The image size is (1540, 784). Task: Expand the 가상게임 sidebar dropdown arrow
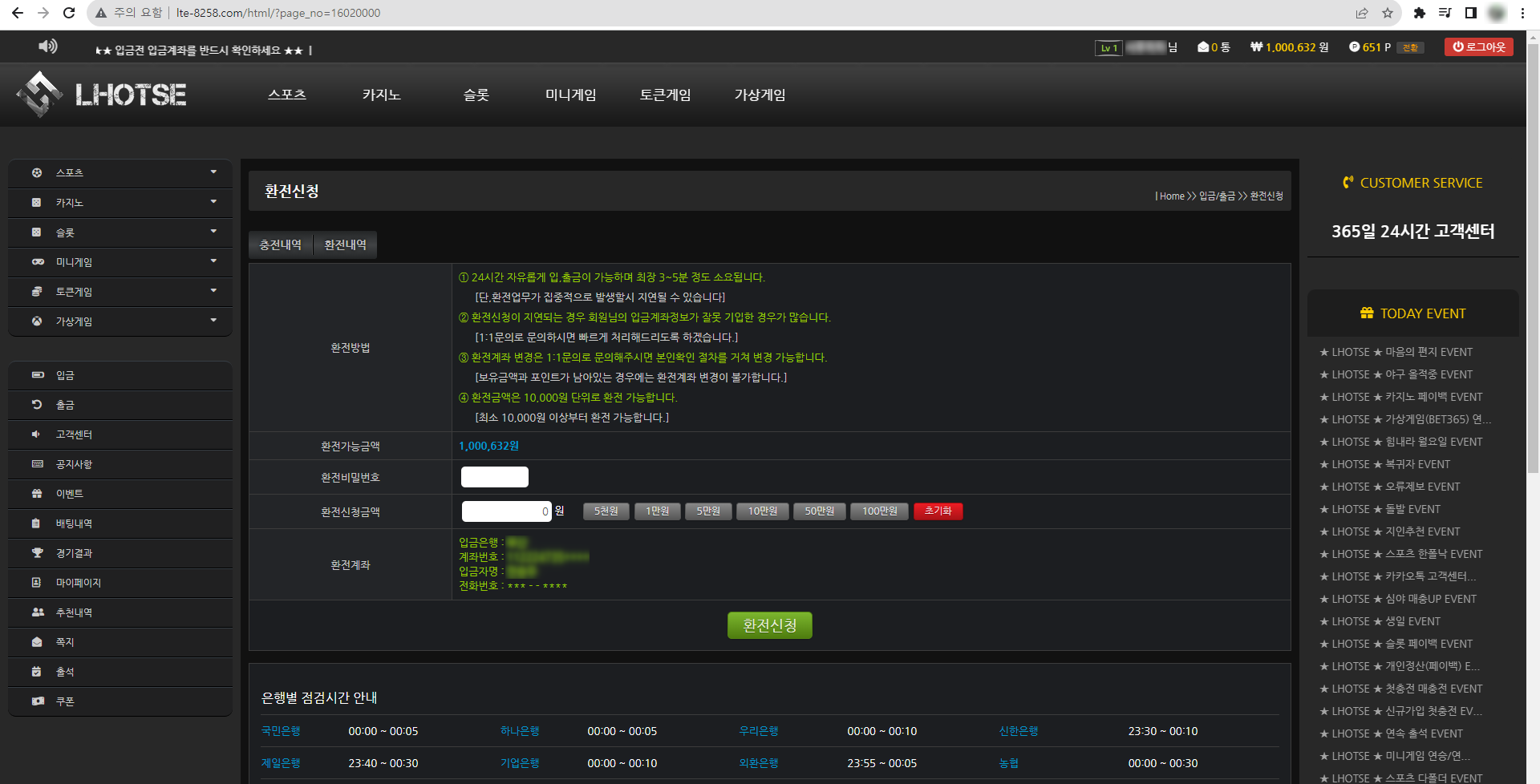213,320
